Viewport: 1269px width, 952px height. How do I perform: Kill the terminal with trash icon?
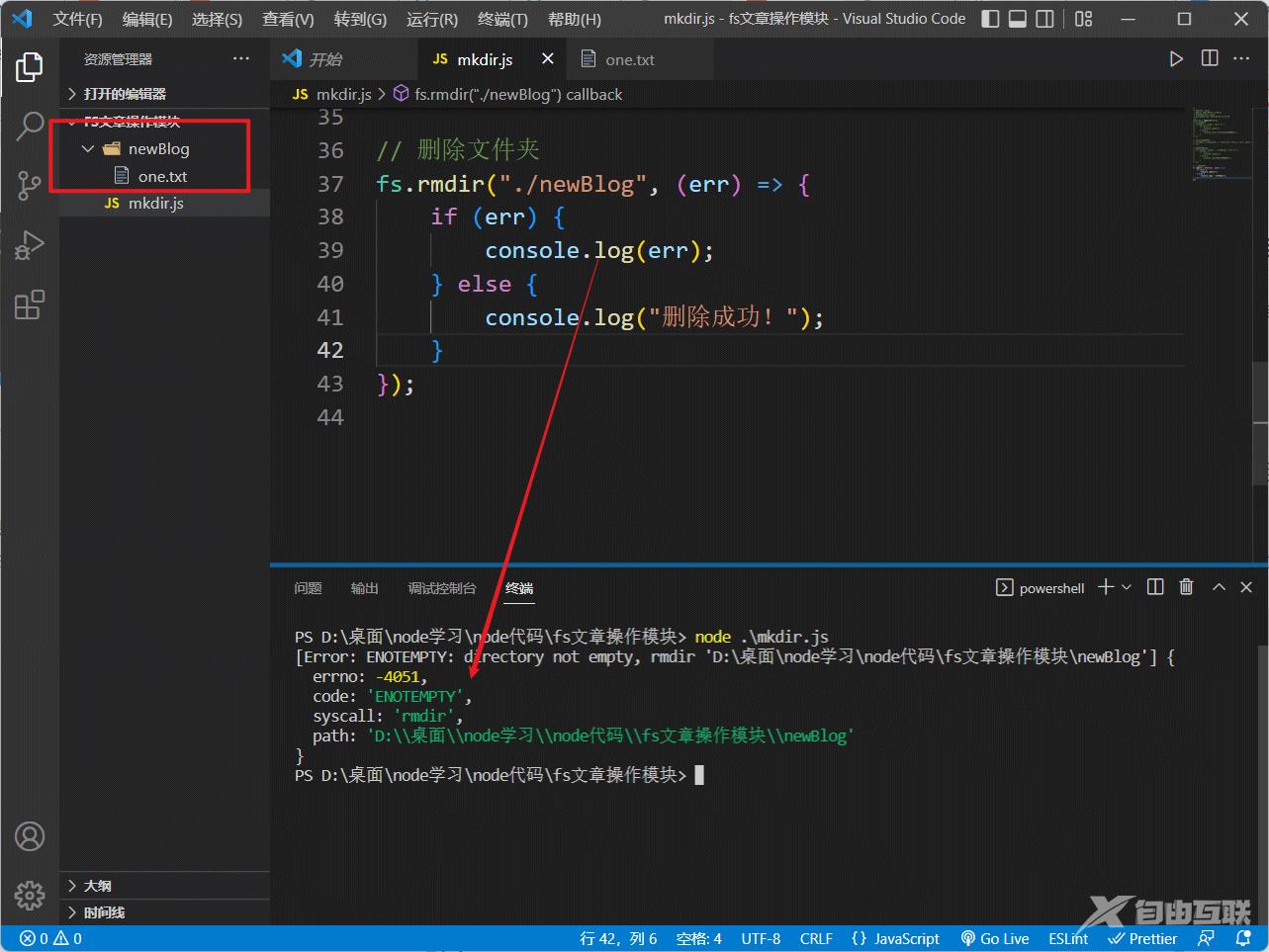click(x=1187, y=587)
